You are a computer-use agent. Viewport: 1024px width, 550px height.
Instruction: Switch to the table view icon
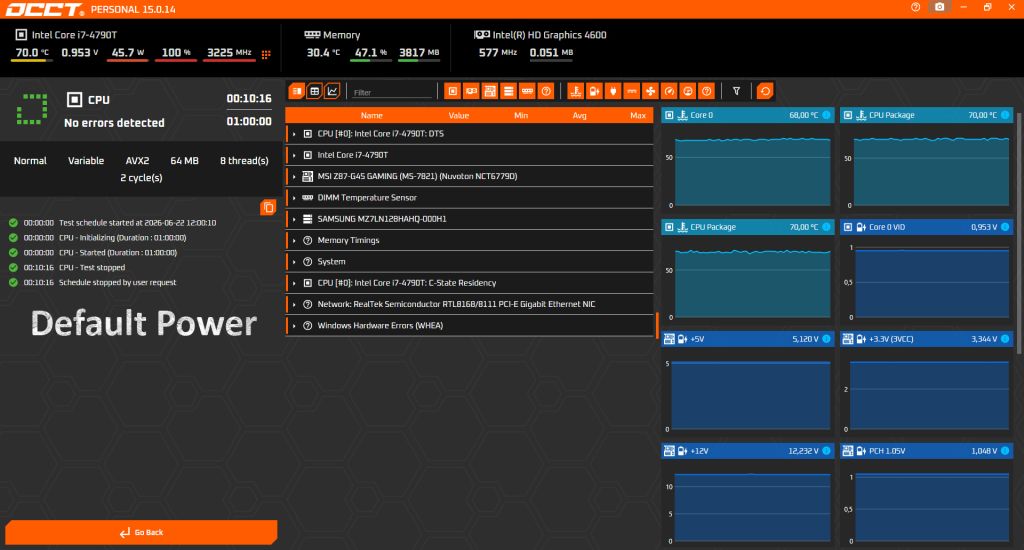coord(315,91)
